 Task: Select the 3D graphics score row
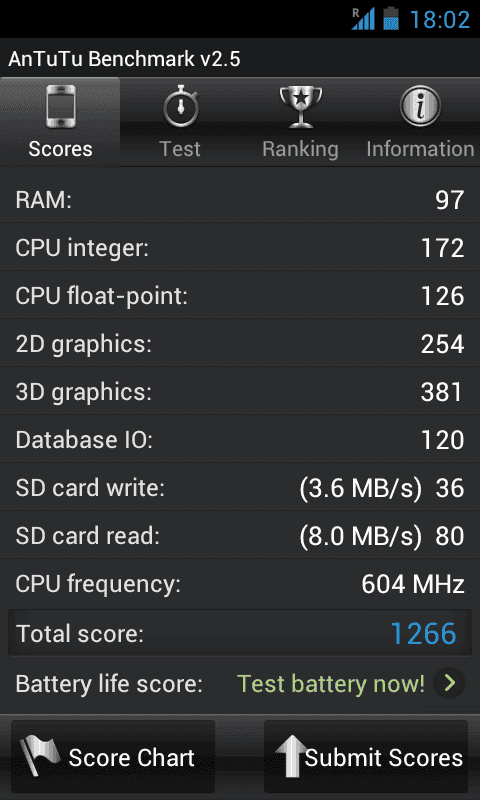click(x=240, y=392)
